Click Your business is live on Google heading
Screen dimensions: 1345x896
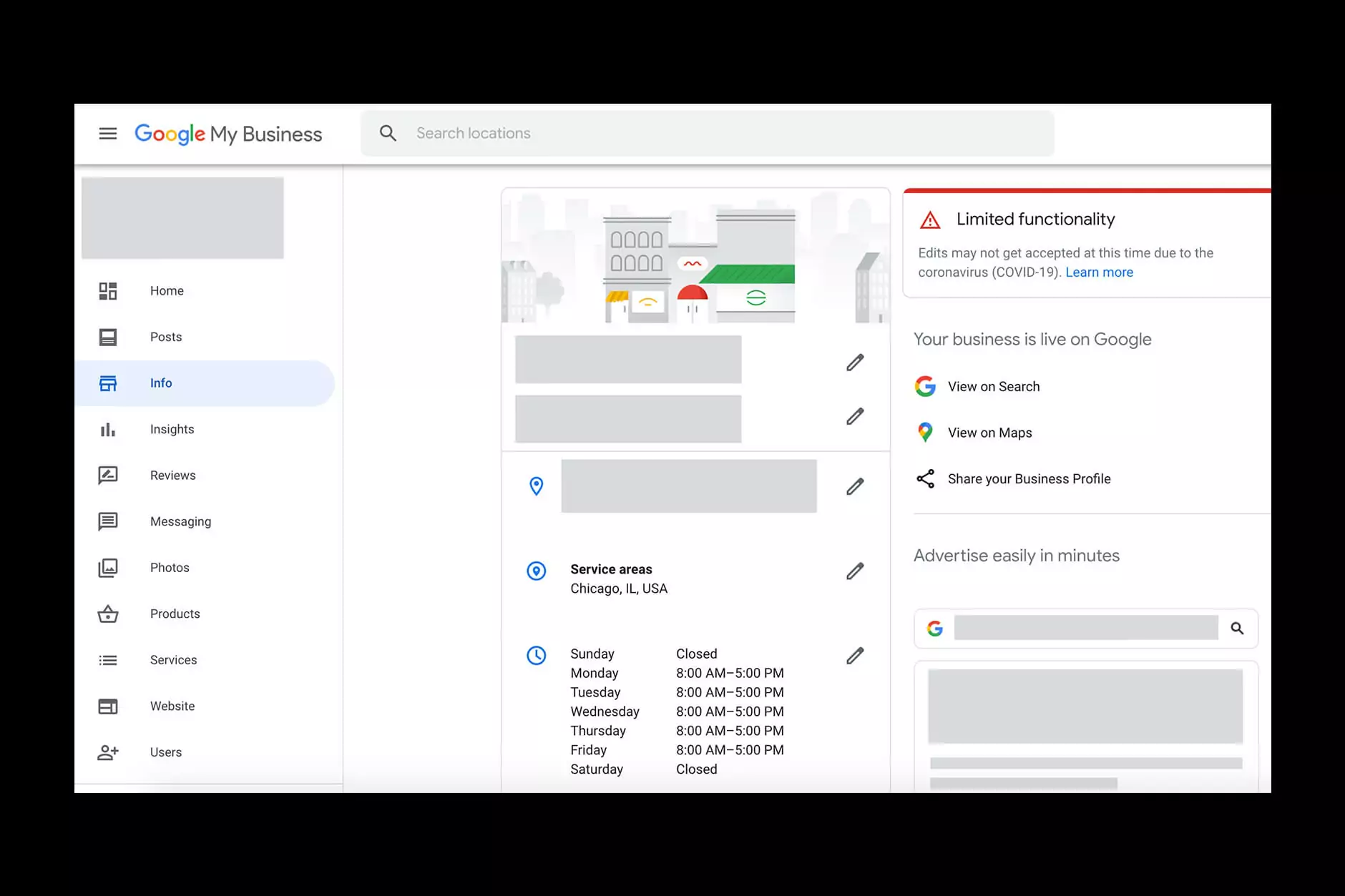(1032, 340)
